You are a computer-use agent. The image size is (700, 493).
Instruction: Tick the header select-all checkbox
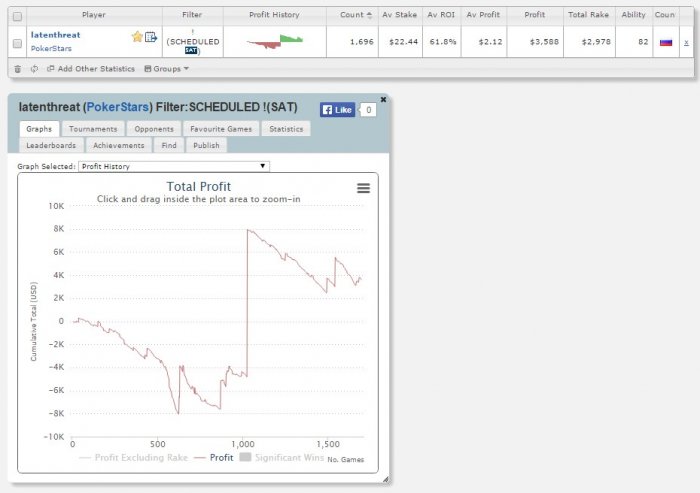click(17, 17)
